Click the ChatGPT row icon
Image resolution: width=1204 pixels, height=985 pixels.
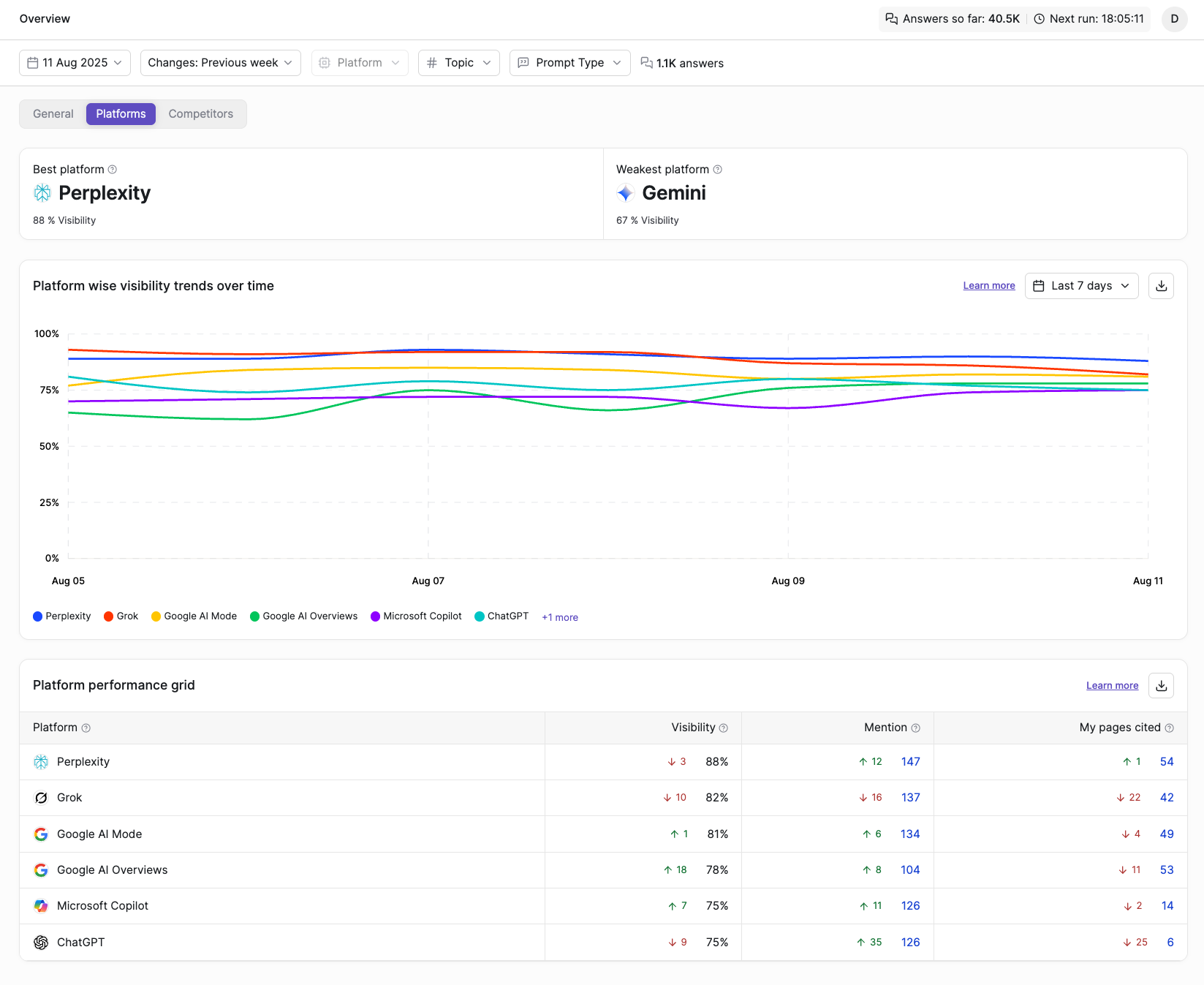(41, 943)
